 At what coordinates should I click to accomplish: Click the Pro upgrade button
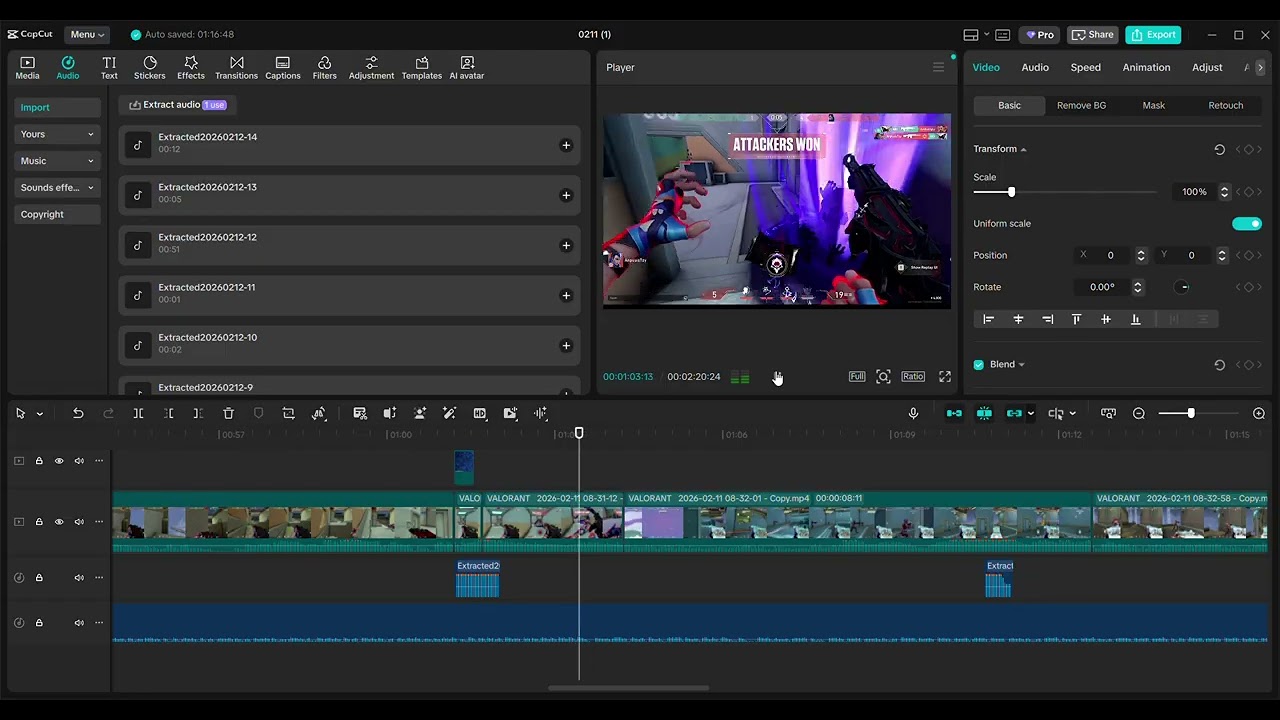1039,34
